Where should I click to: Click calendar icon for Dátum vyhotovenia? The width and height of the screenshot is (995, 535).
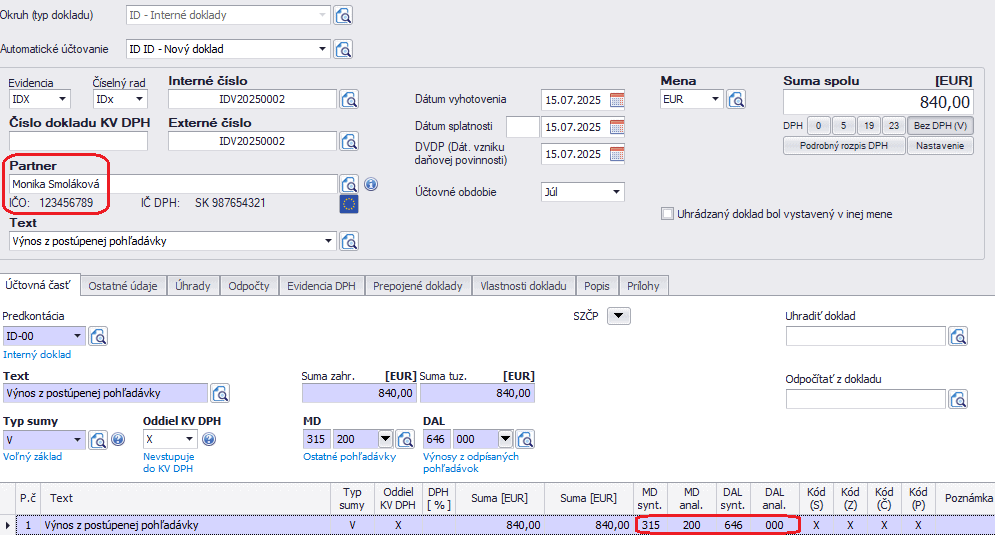[617, 99]
